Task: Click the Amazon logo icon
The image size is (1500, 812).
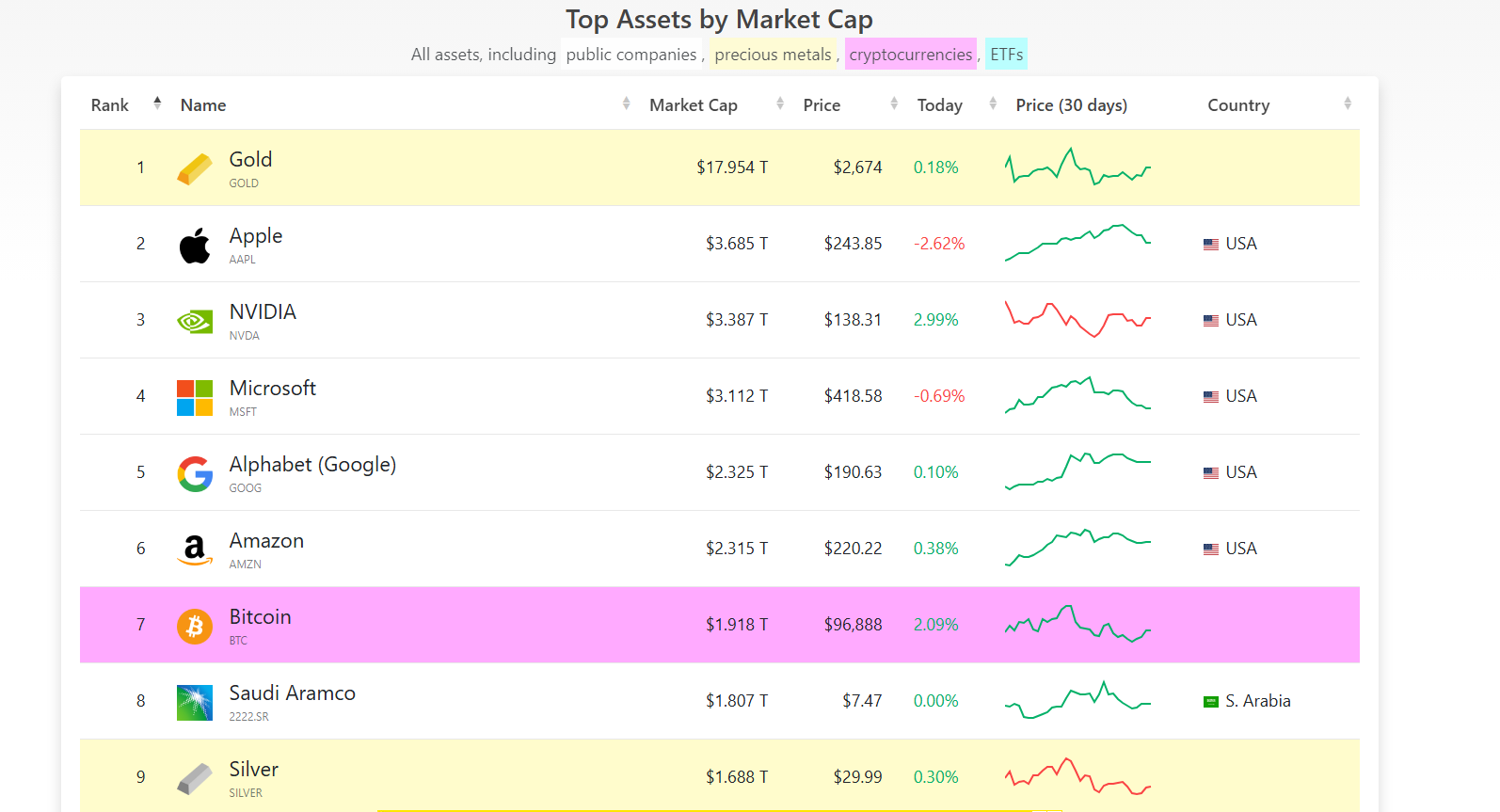Action: click(195, 550)
